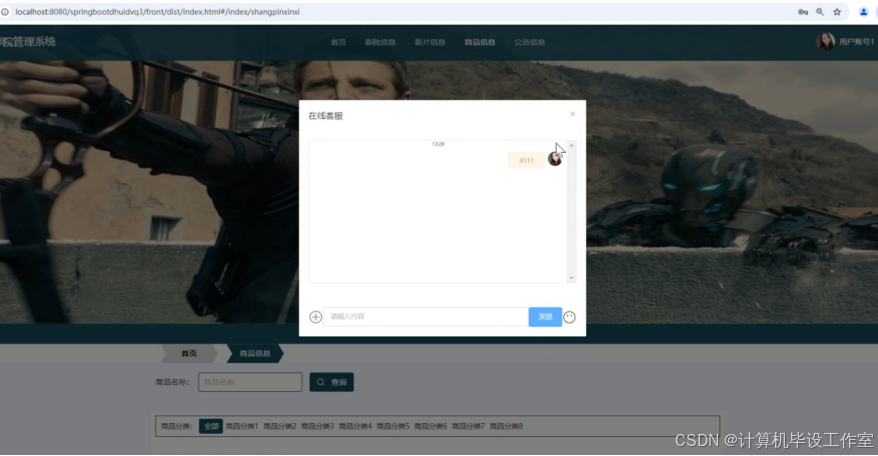Click the 首页 breadcrumb
The height and width of the screenshot is (456, 878).
point(189,353)
